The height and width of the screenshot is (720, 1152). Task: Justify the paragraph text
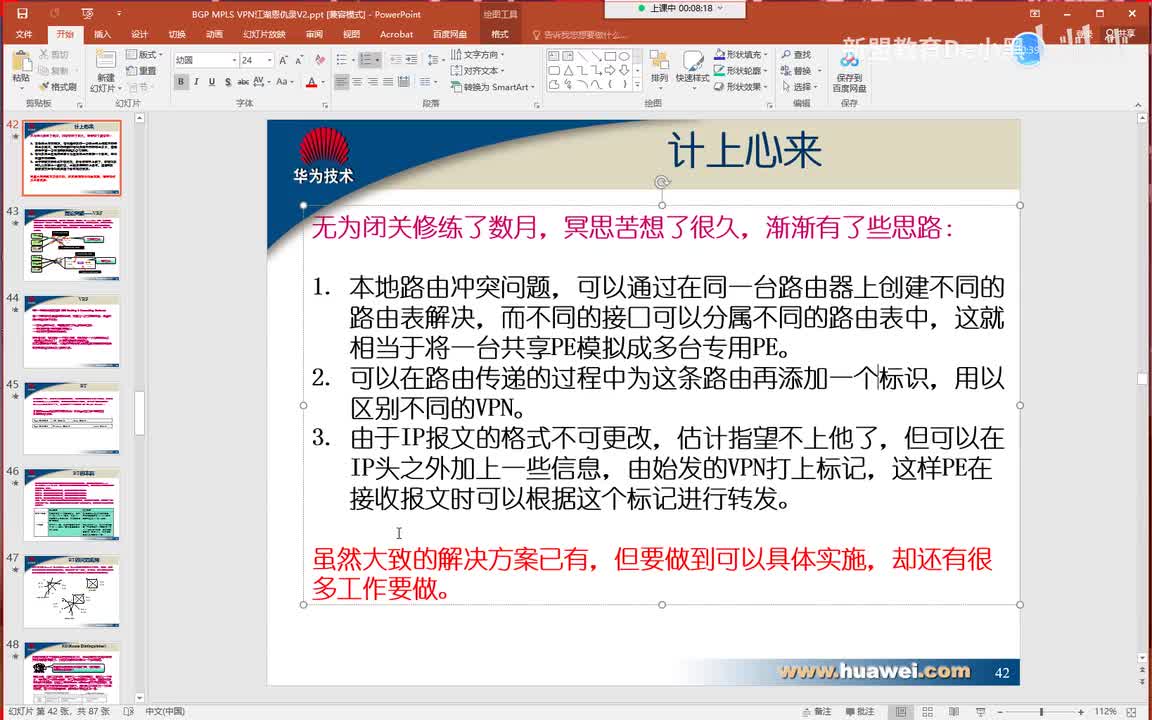pos(388,82)
